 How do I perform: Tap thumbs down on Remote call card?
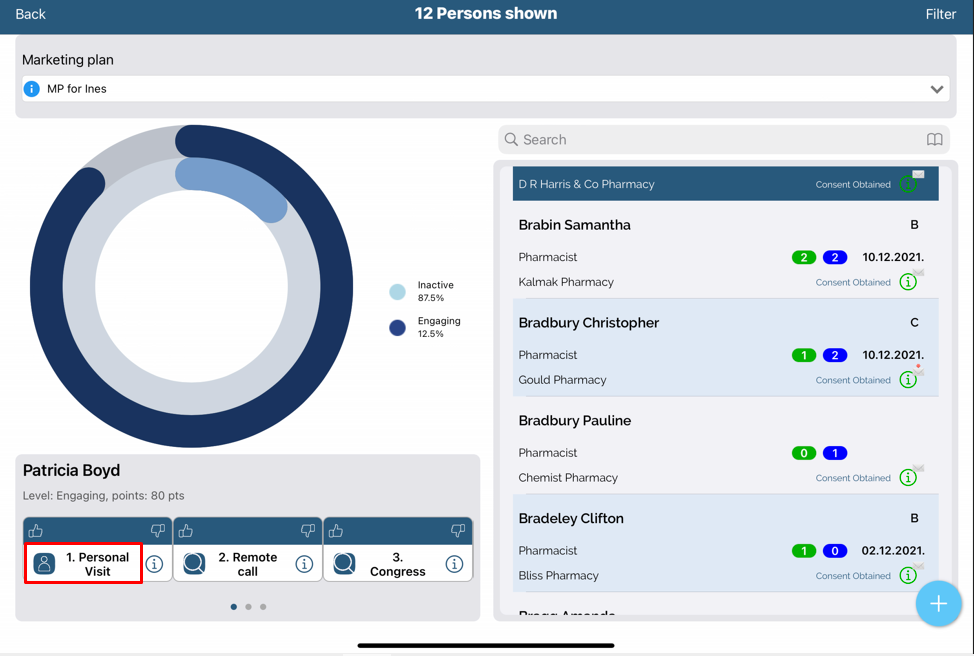pos(307,531)
